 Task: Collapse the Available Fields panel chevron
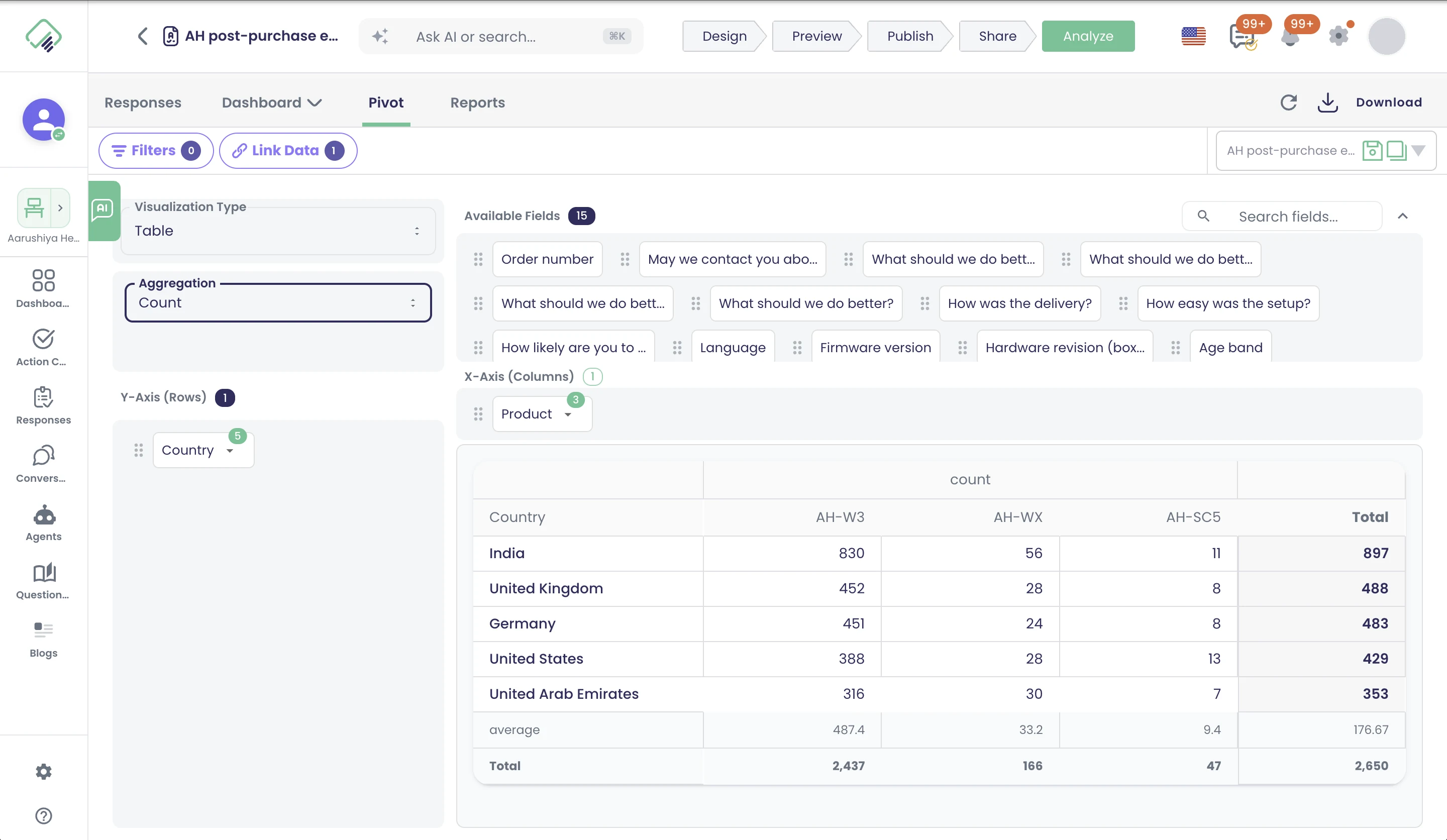click(1403, 216)
